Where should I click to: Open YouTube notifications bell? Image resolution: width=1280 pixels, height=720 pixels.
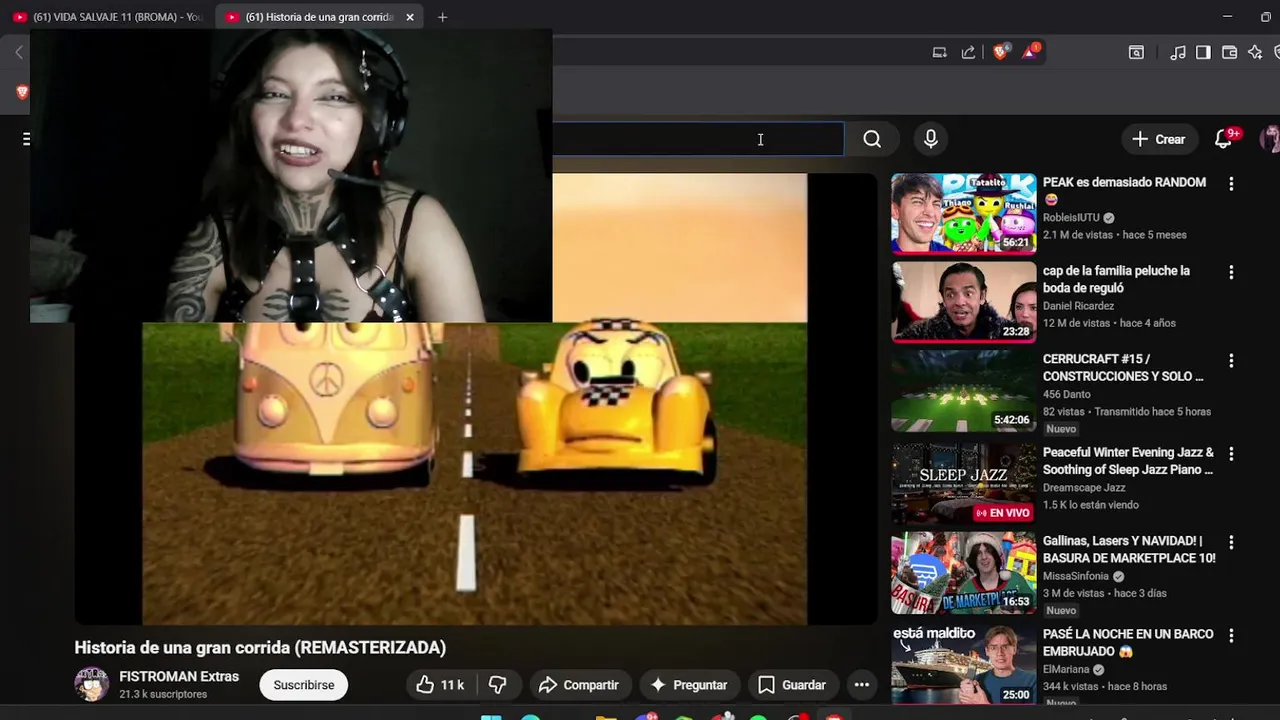1224,139
